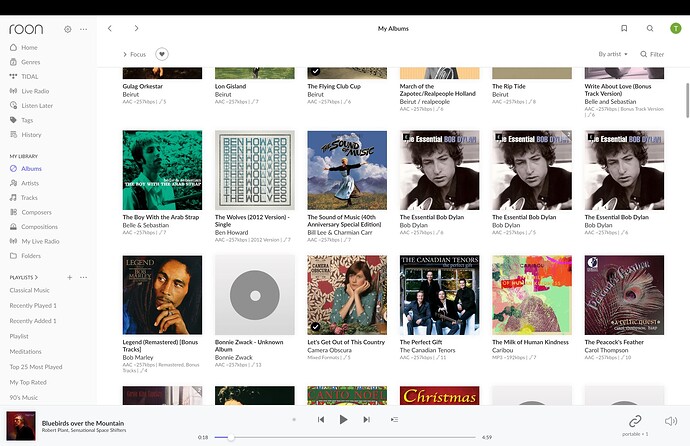Open The Wolves Ben Howard album cover
Image resolution: width=690 pixels, height=446 pixels.
pyautogui.click(x=255, y=170)
